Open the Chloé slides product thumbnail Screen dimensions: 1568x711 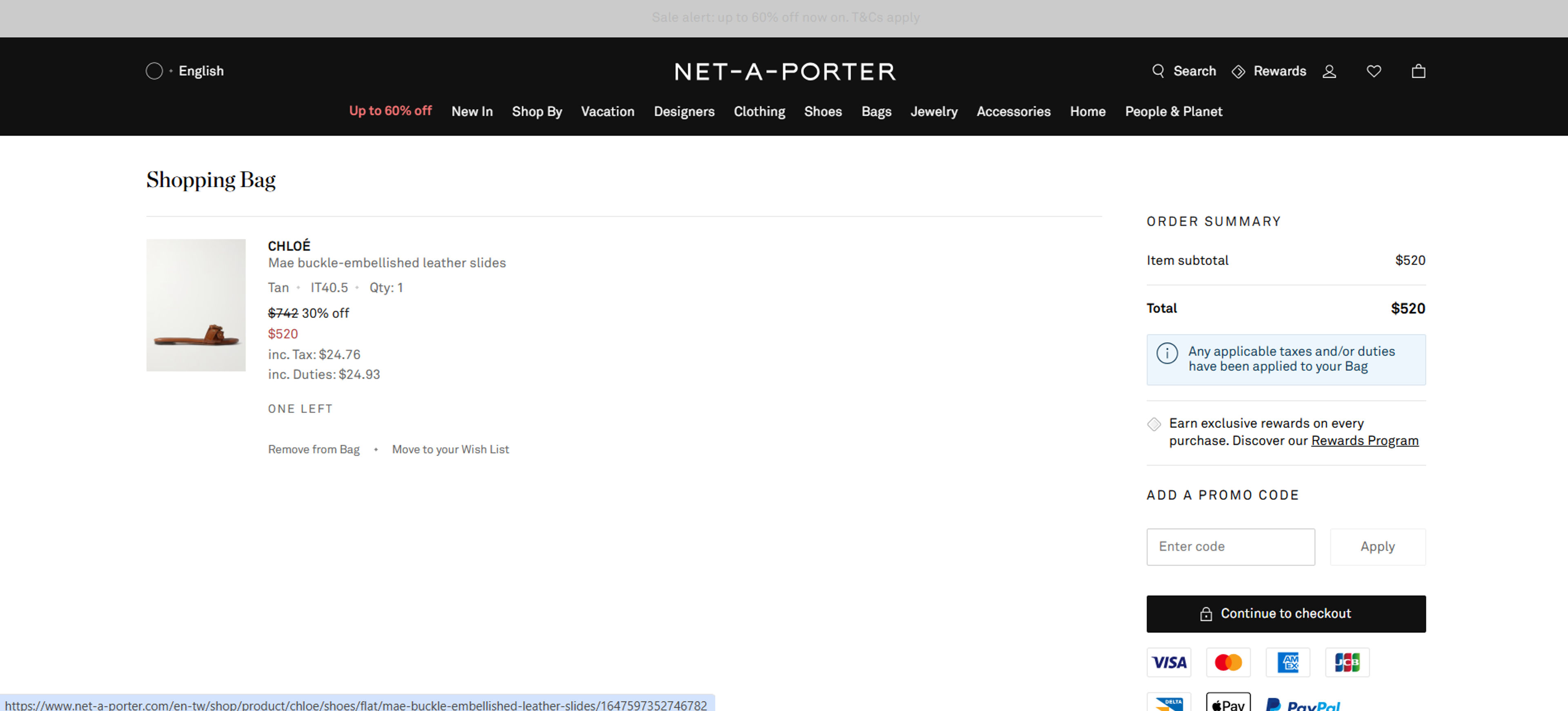(x=196, y=305)
